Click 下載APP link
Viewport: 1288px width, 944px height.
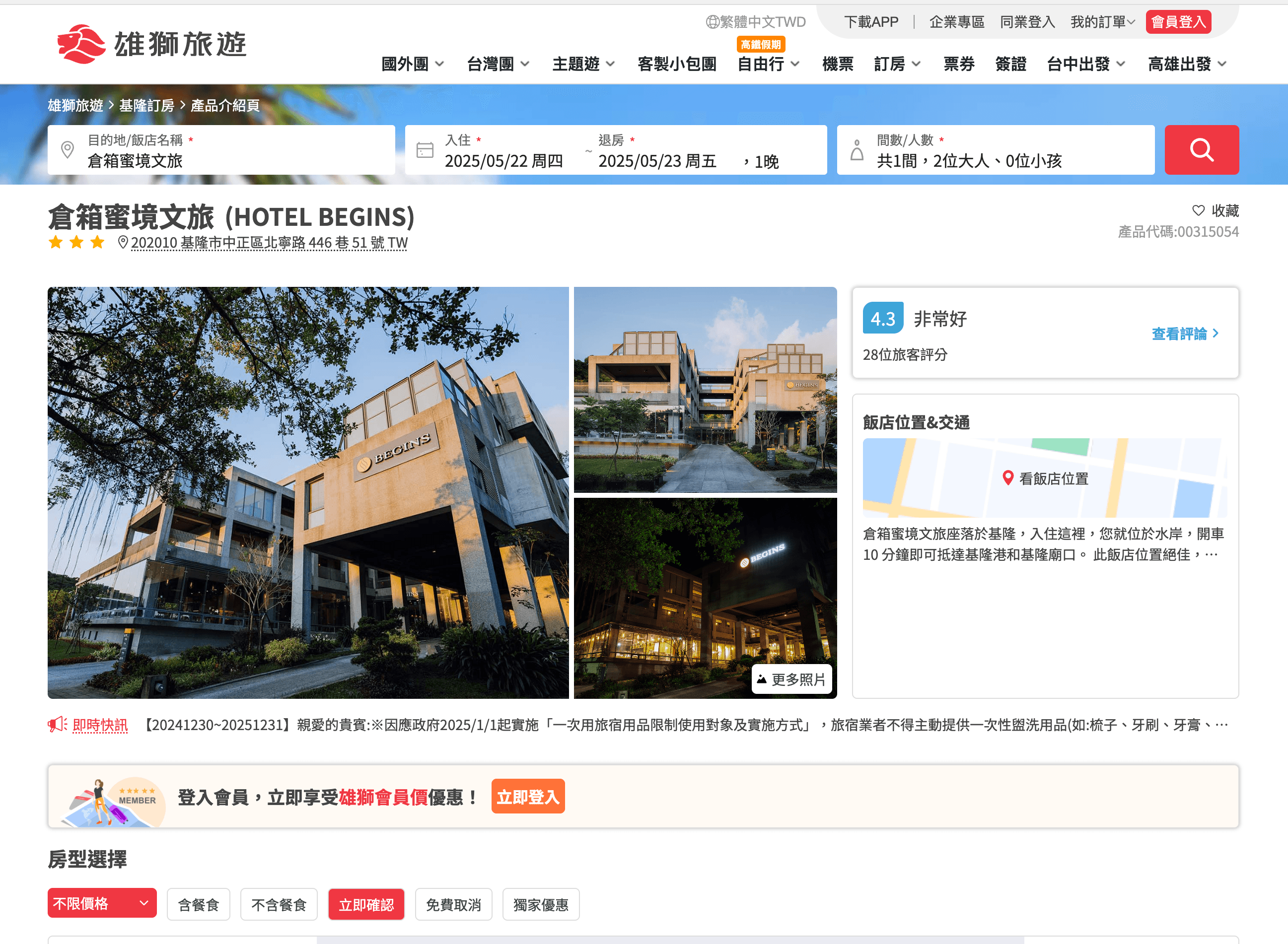pyautogui.click(x=871, y=22)
